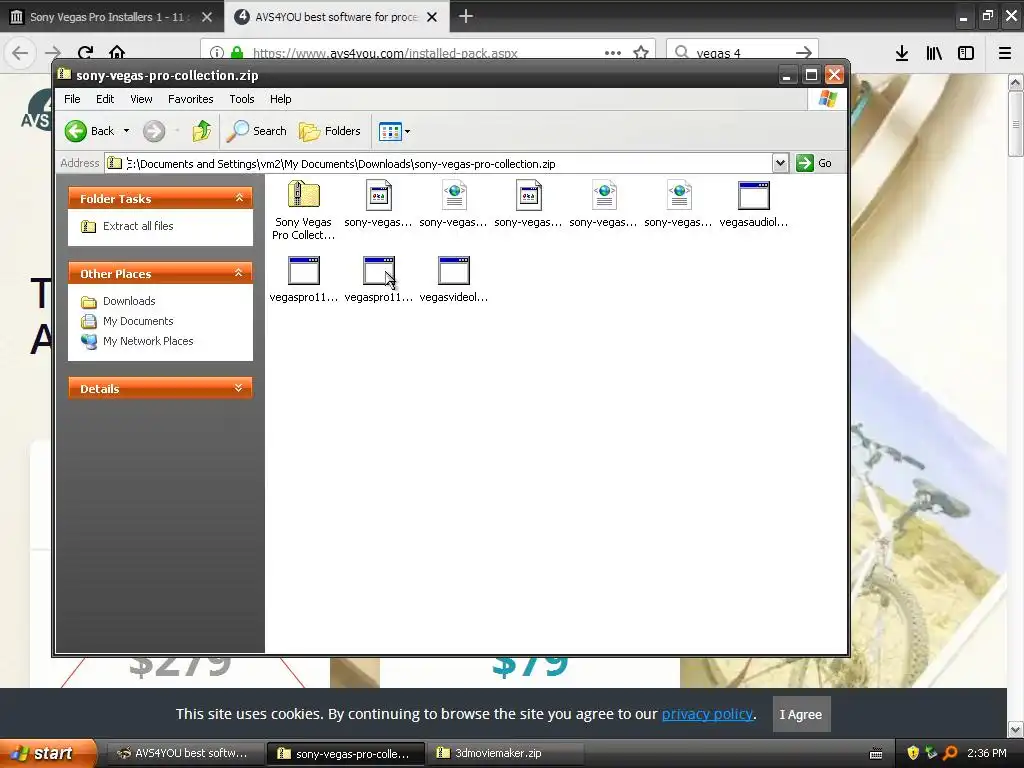Minimize the zip folder window
1024x768 pixels.
[x=787, y=75]
